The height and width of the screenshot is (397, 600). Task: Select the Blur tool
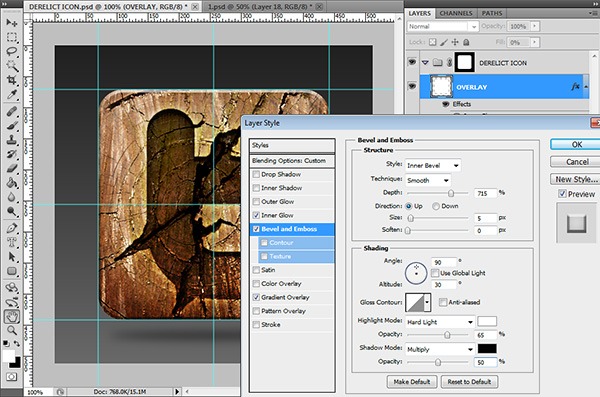[x=11, y=197]
